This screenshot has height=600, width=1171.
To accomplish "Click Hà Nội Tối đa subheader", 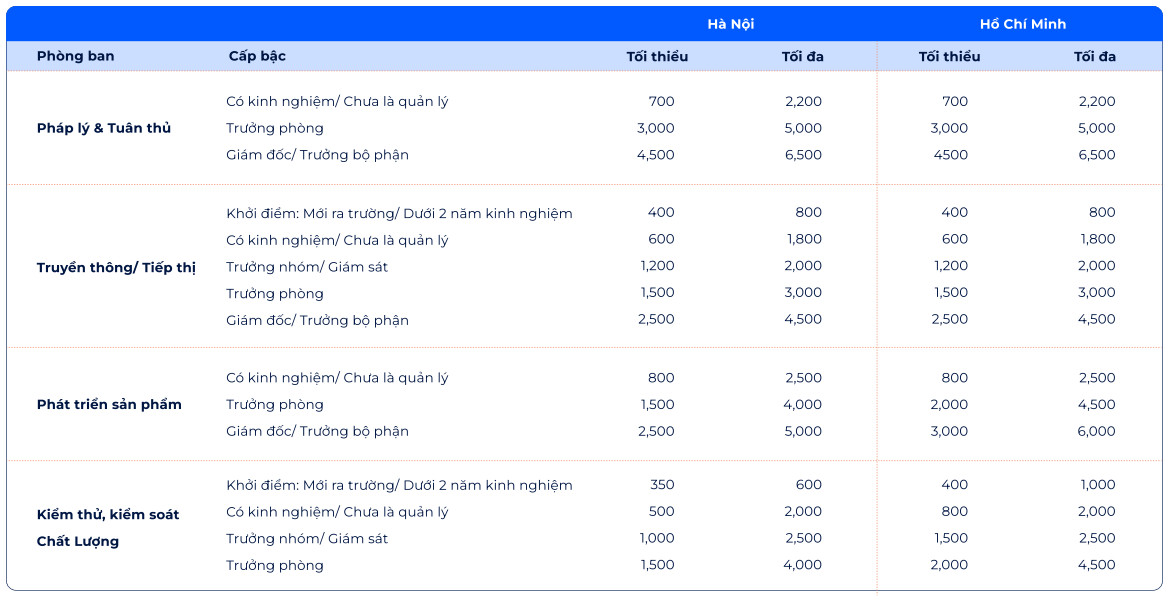I will 802,56.
